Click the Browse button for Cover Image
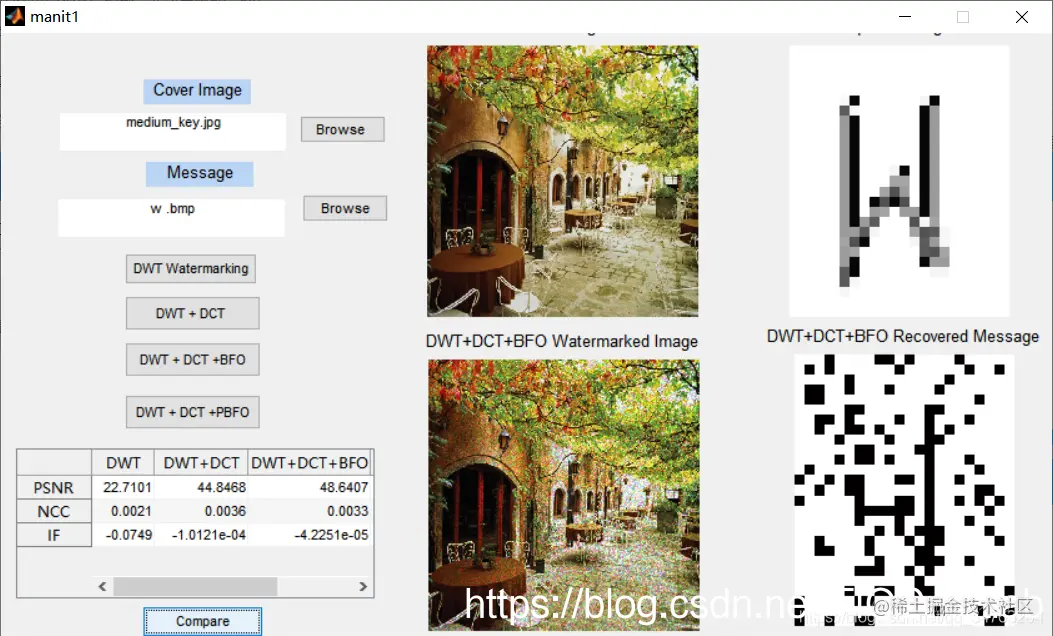This screenshot has width=1053, height=636. pos(342,130)
